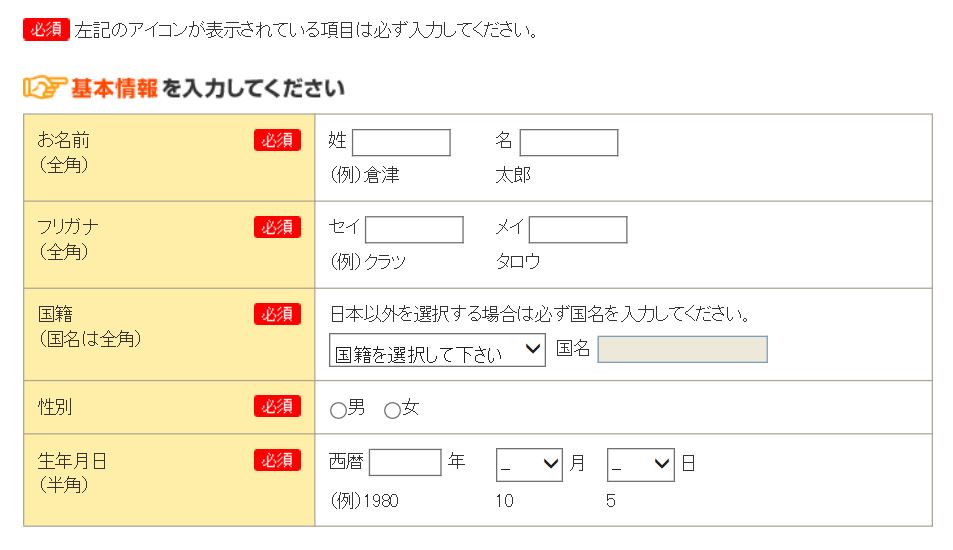Click the メイ furigana input field

577,230
